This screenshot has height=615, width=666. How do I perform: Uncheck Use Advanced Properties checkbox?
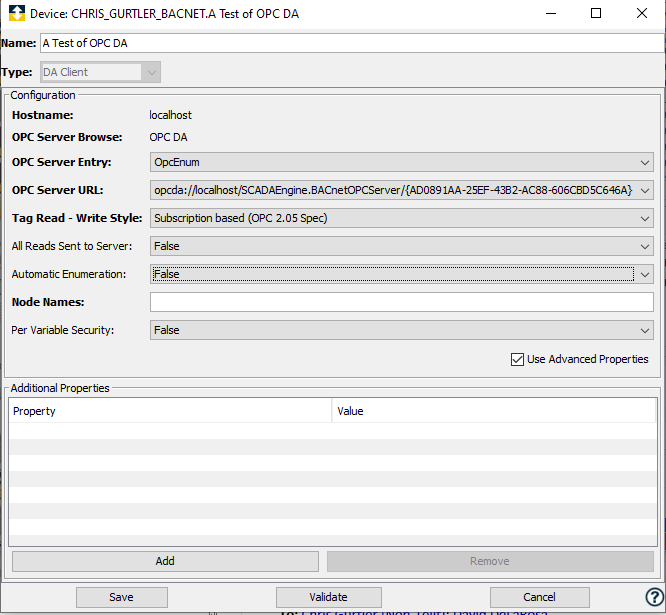click(x=517, y=359)
